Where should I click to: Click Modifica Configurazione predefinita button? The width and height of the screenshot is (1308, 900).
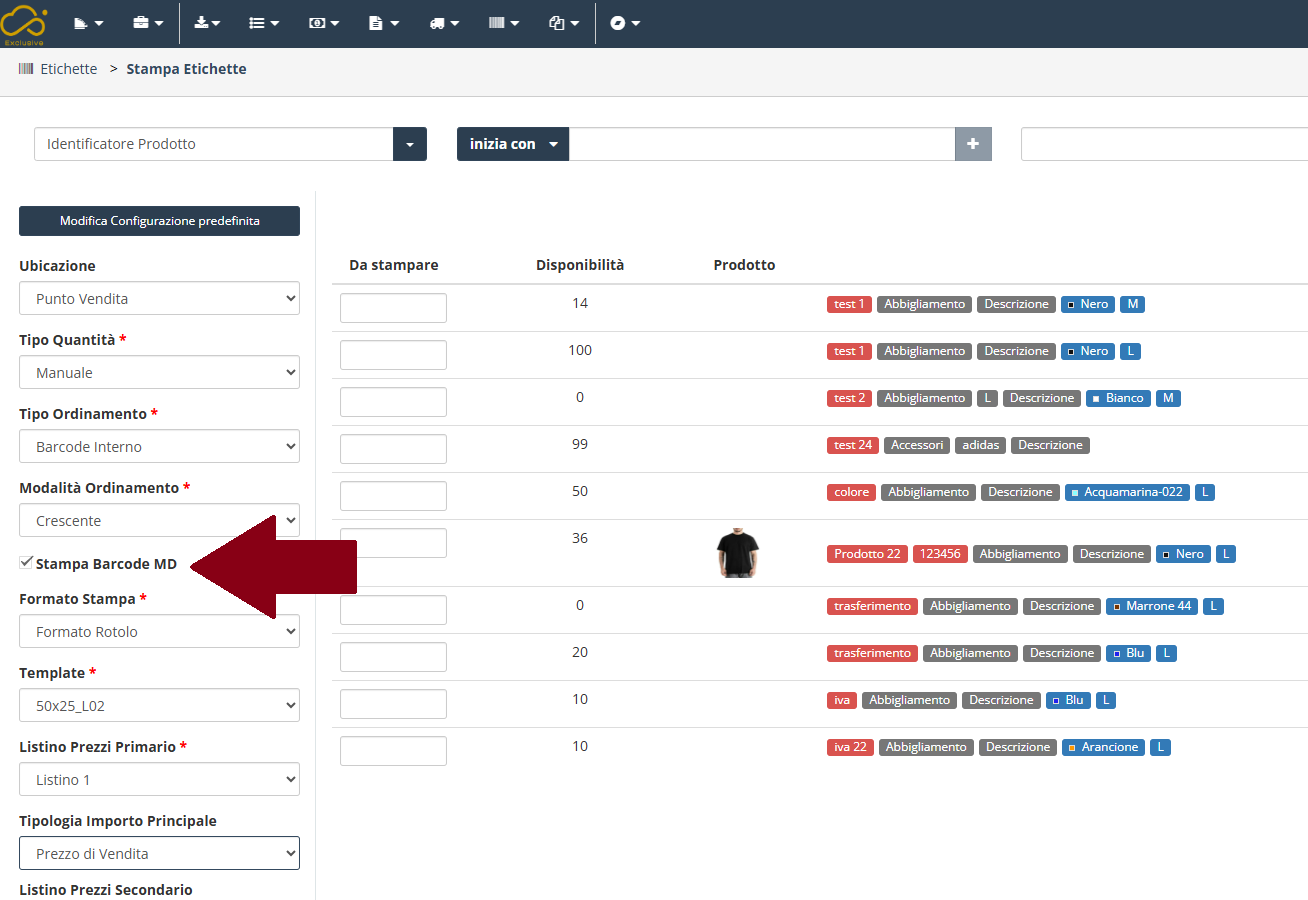coord(159,221)
